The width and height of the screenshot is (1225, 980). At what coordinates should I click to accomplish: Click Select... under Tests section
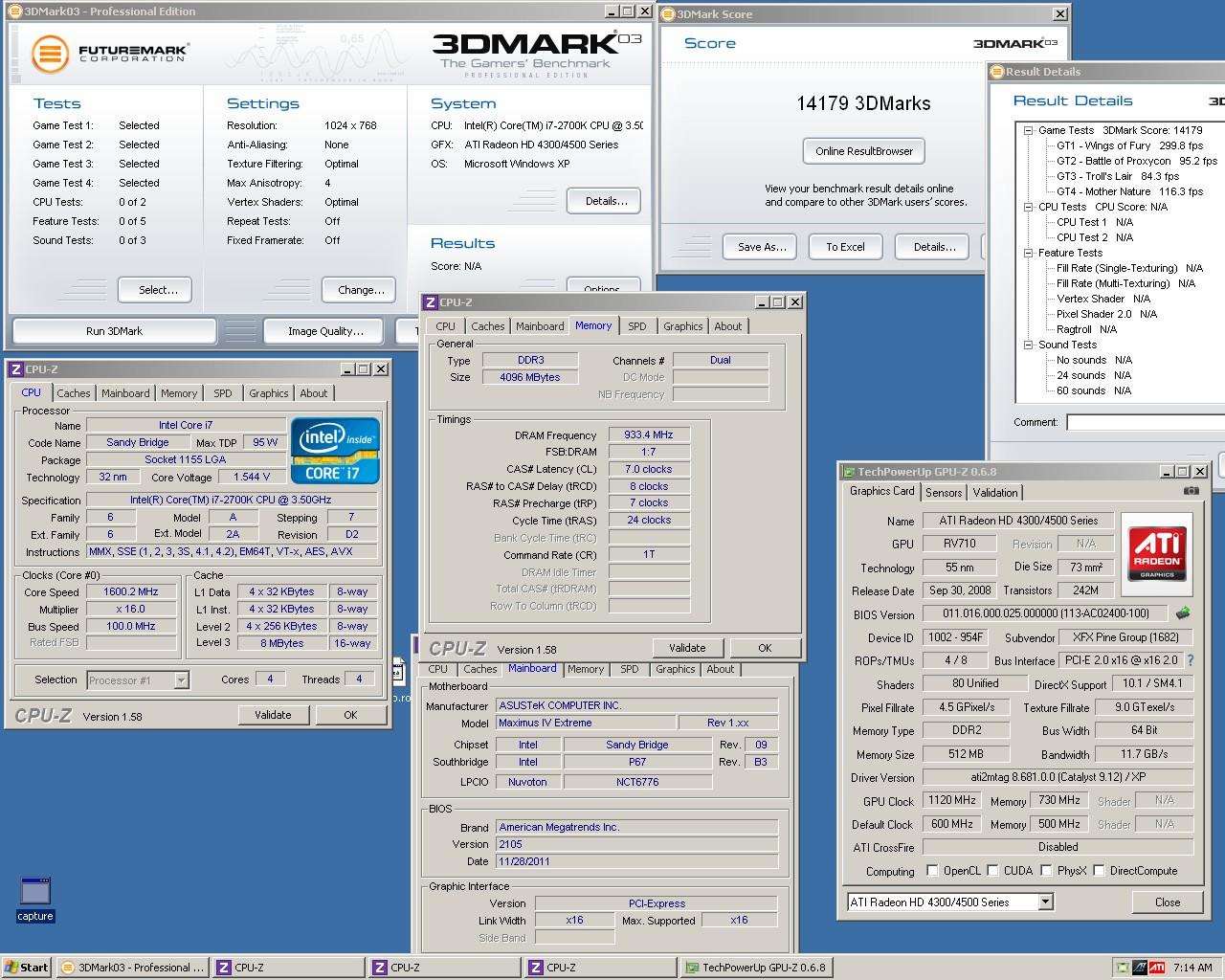[x=155, y=290]
